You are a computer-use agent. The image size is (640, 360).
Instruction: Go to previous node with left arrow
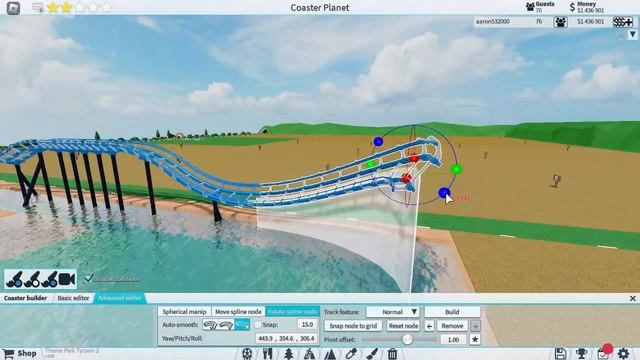click(x=429, y=326)
